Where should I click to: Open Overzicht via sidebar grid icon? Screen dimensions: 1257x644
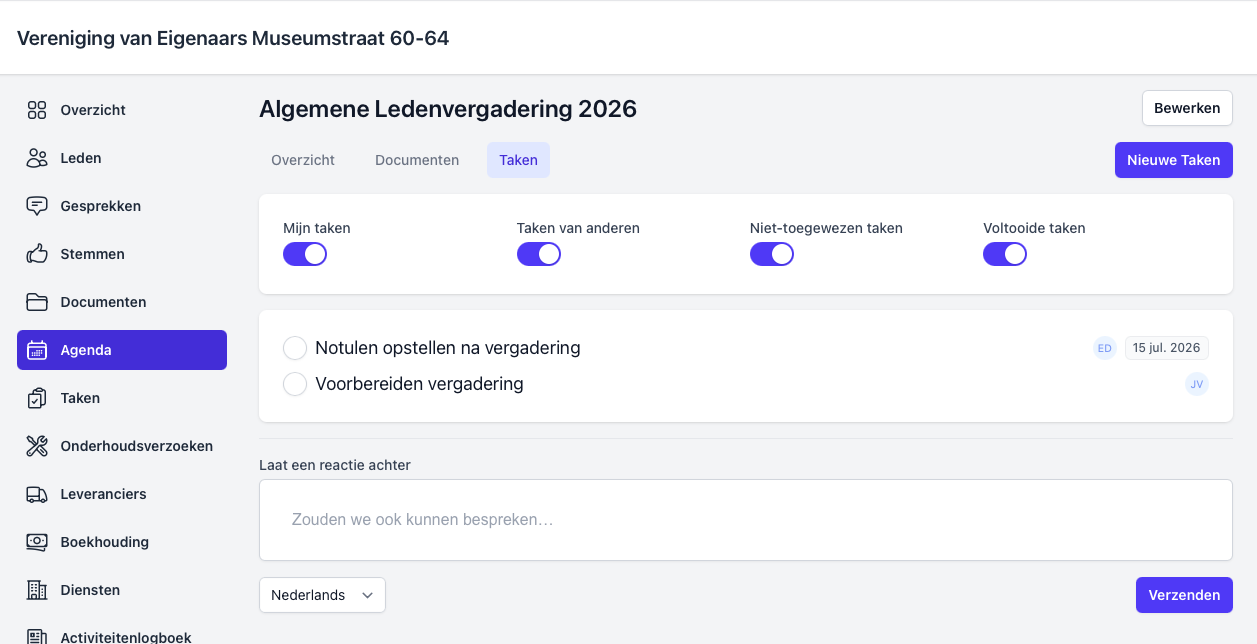coord(37,110)
